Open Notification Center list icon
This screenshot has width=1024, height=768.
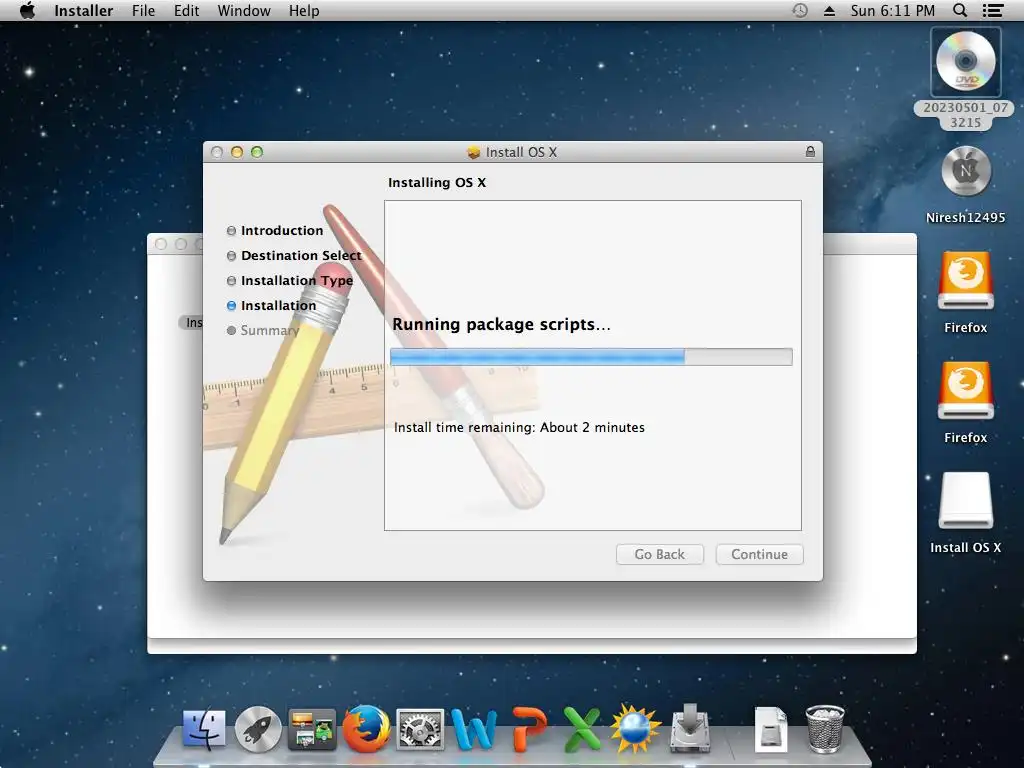[x=993, y=10]
